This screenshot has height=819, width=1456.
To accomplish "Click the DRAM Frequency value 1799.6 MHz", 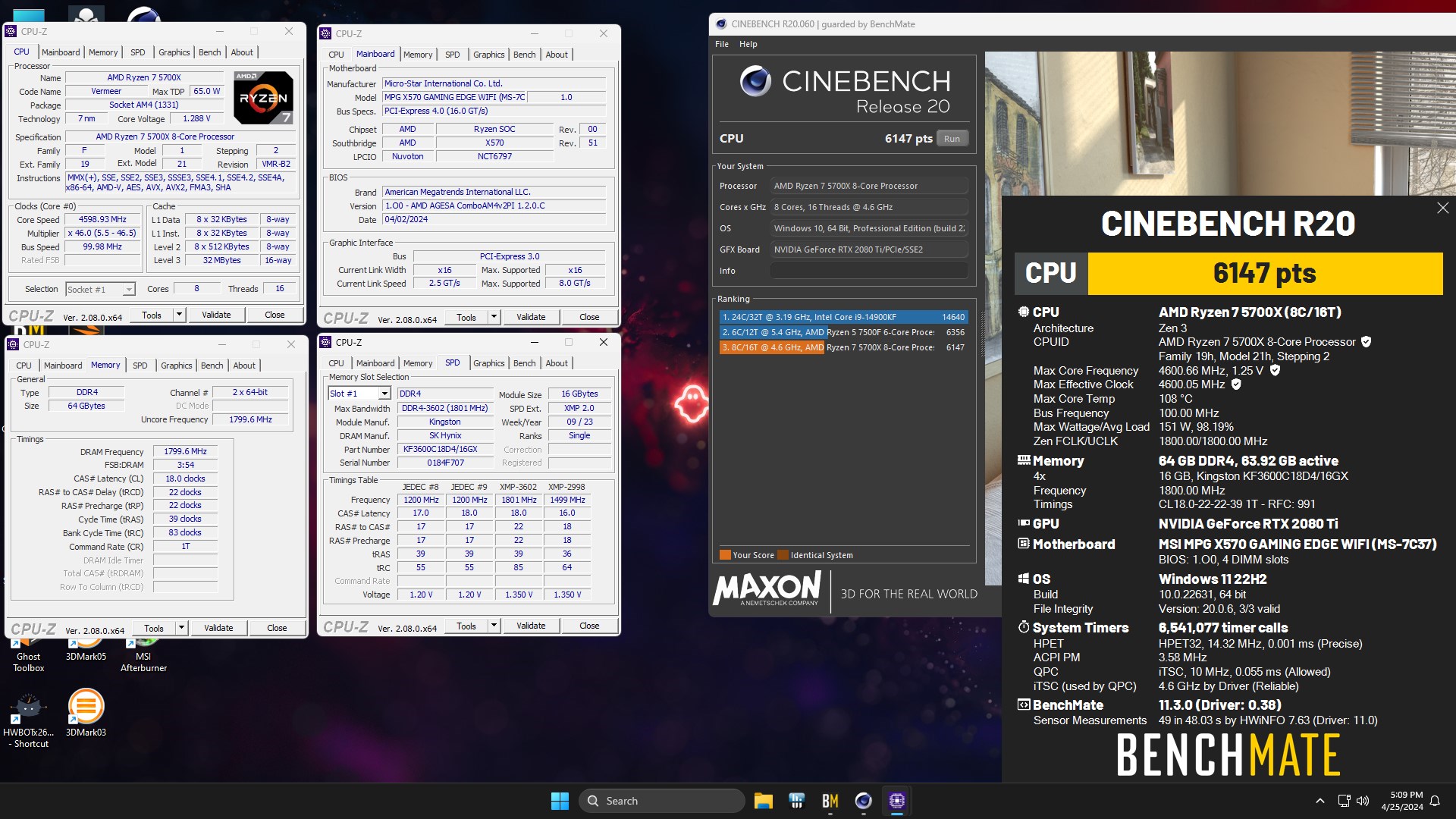I will pos(186,452).
